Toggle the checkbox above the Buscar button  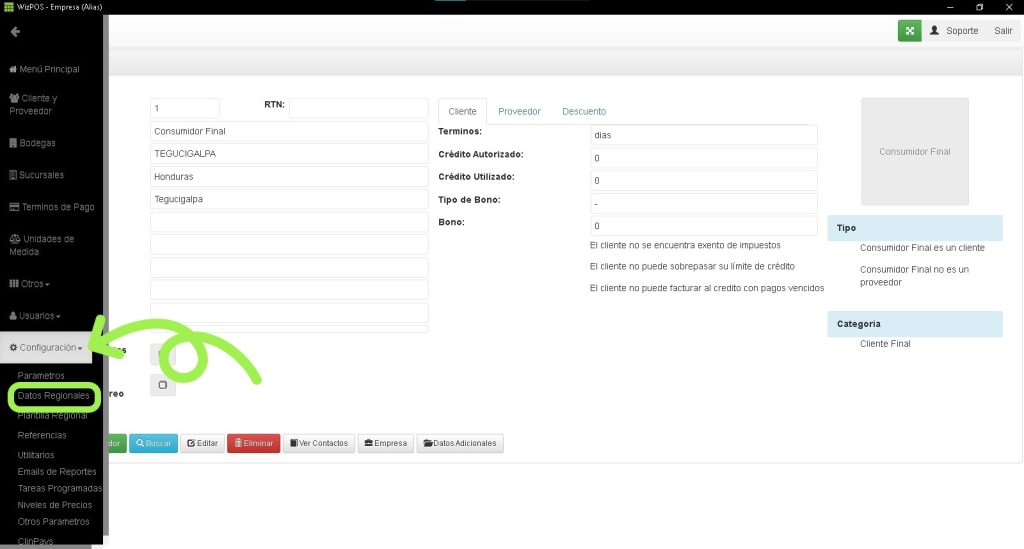(162, 385)
